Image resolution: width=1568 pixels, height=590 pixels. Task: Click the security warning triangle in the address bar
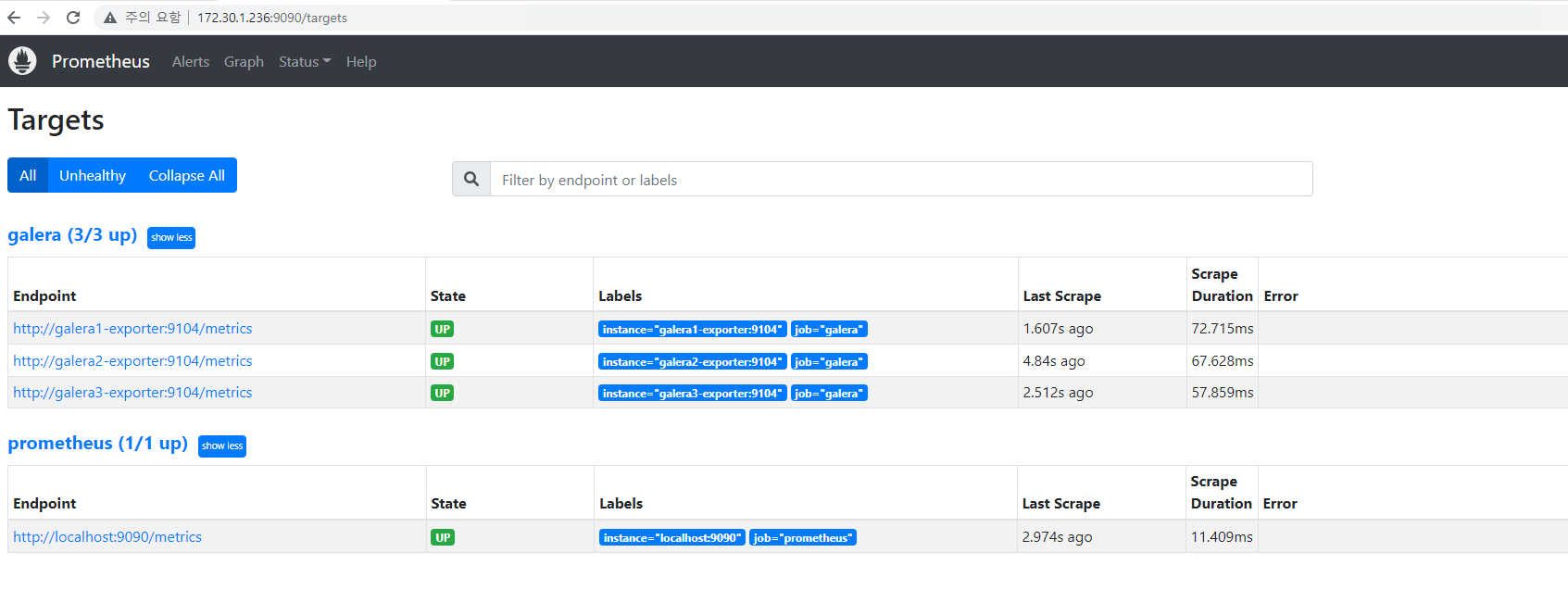click(x=110, y=18)
